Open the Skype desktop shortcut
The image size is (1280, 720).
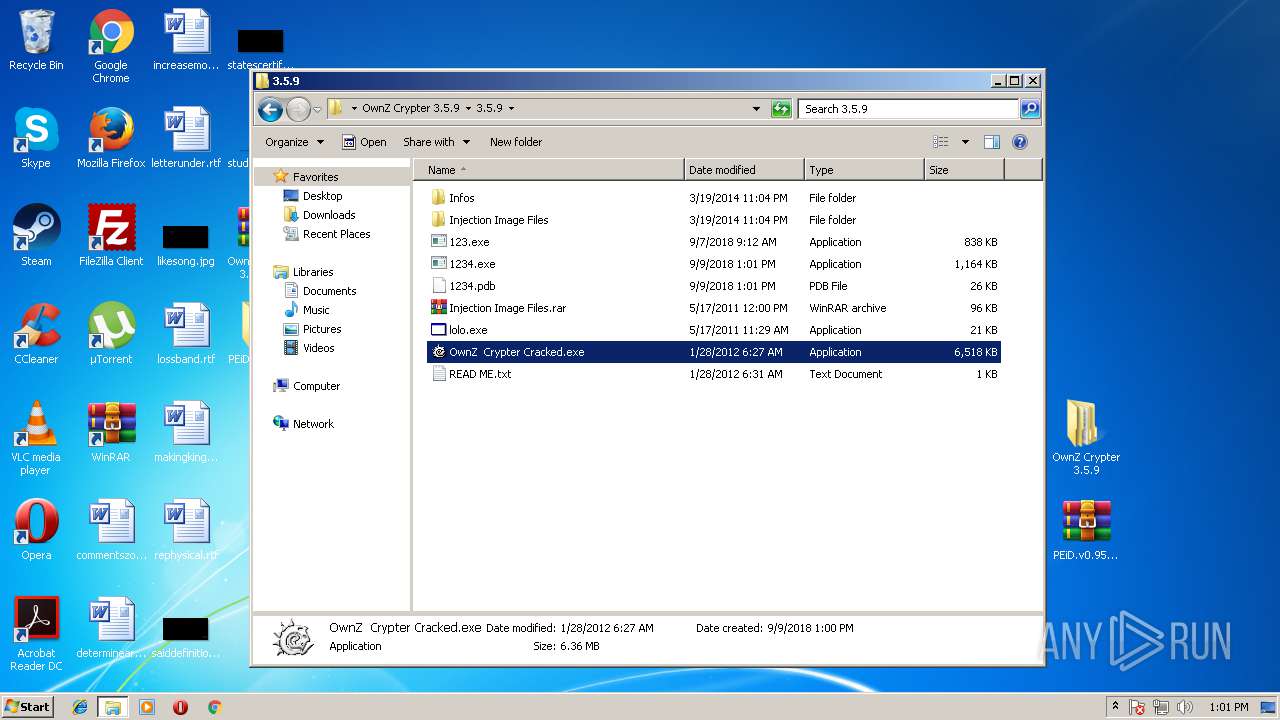[x=36, y=139]
